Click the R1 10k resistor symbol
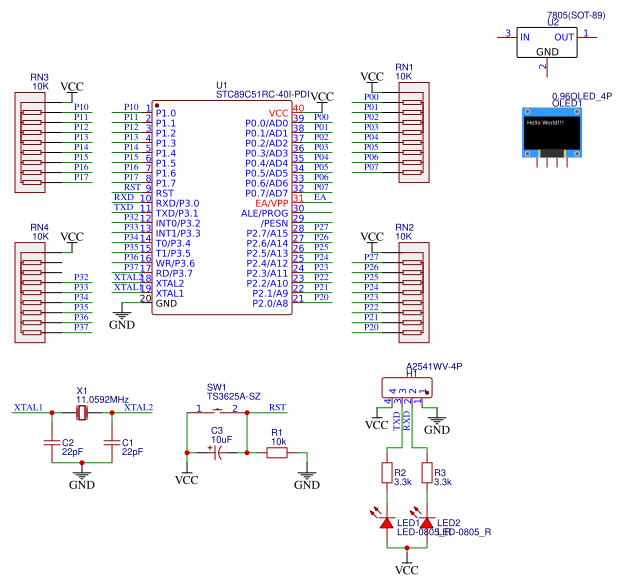The width and height of the screenshot is (623, 587). [x=276, y=453]
